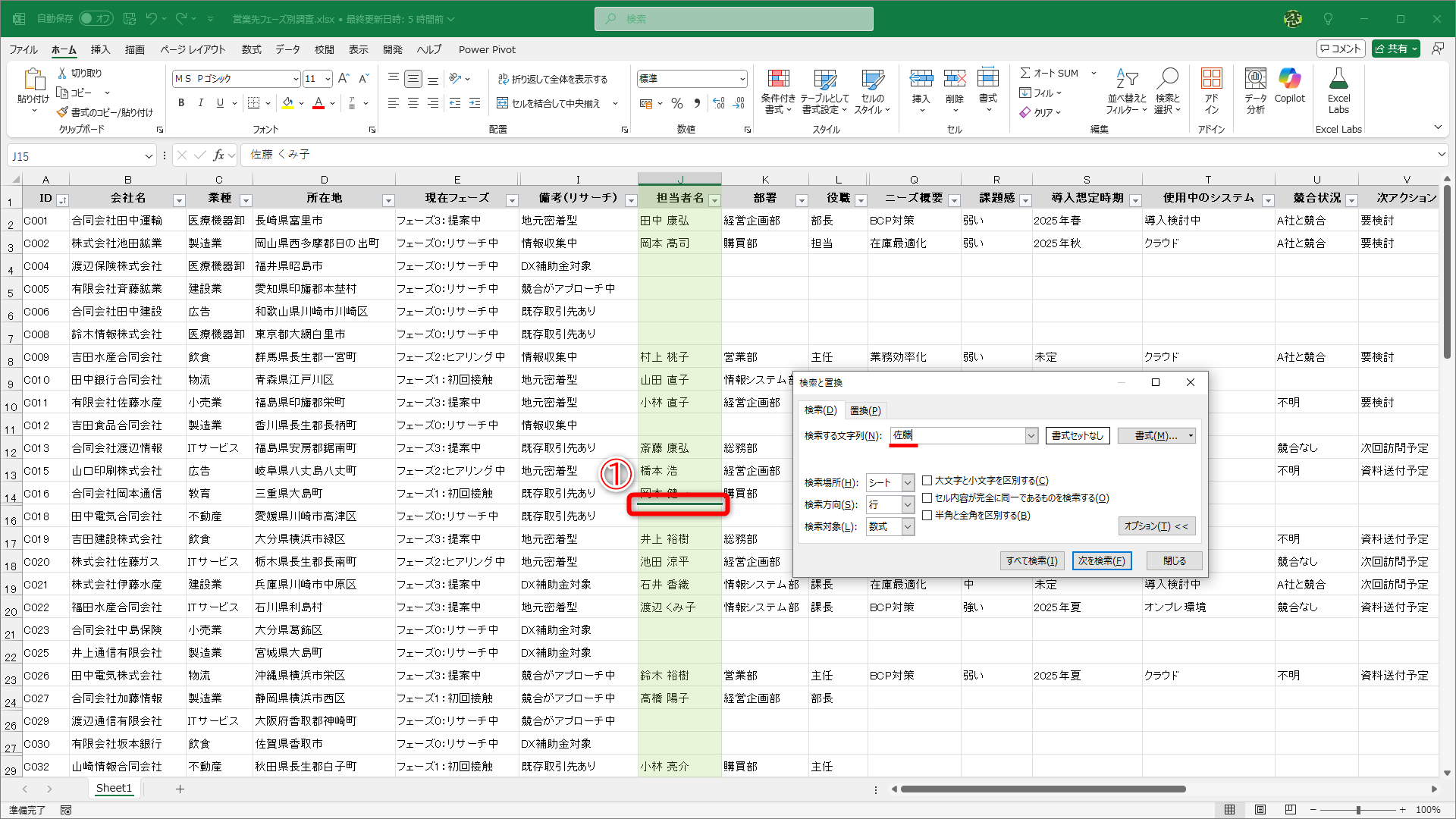
Task: Click the Insert cells (挿入) icon
Action: point(921,83)
